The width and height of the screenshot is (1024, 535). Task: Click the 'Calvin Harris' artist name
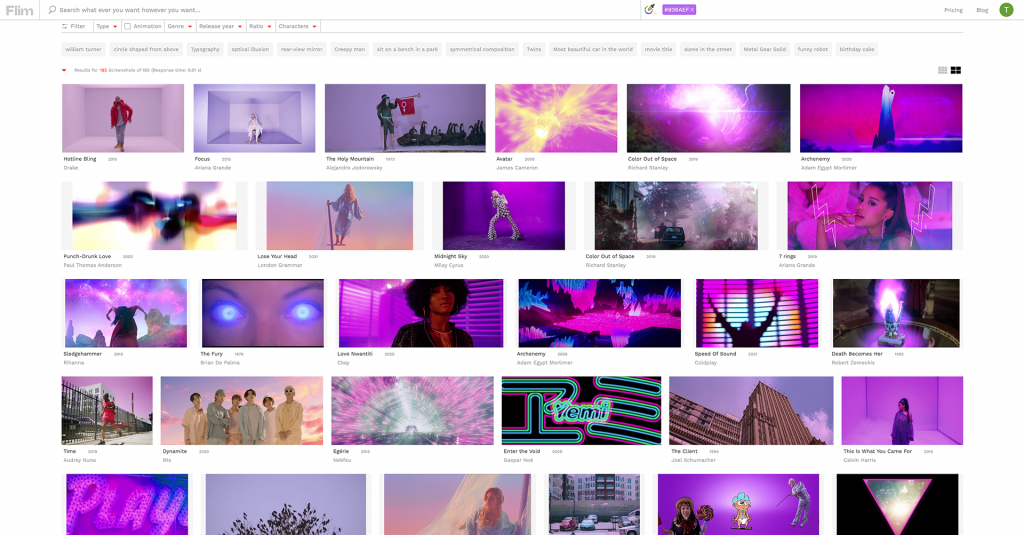pos(859,460)
